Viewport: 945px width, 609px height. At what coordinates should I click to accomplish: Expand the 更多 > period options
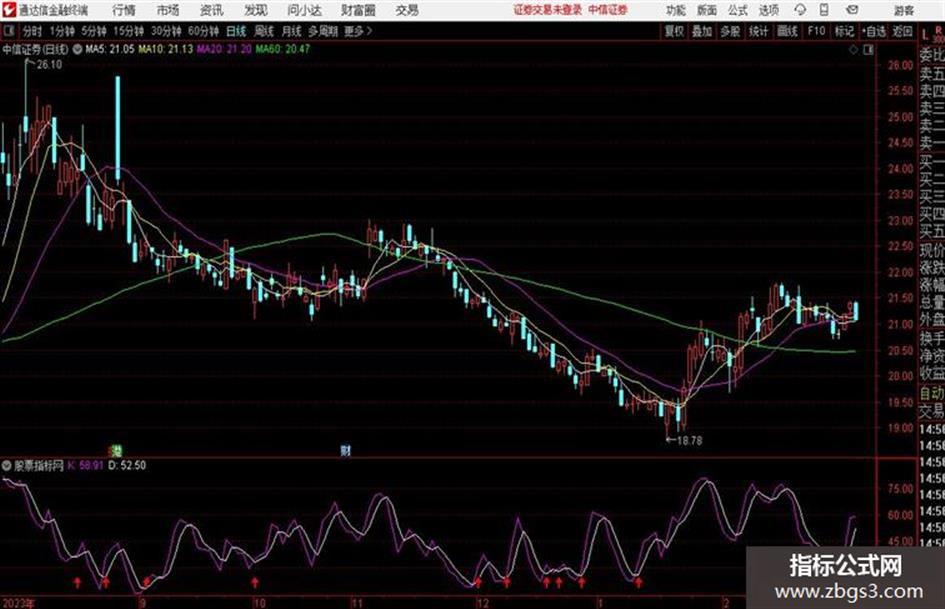(x=358, y=31)
